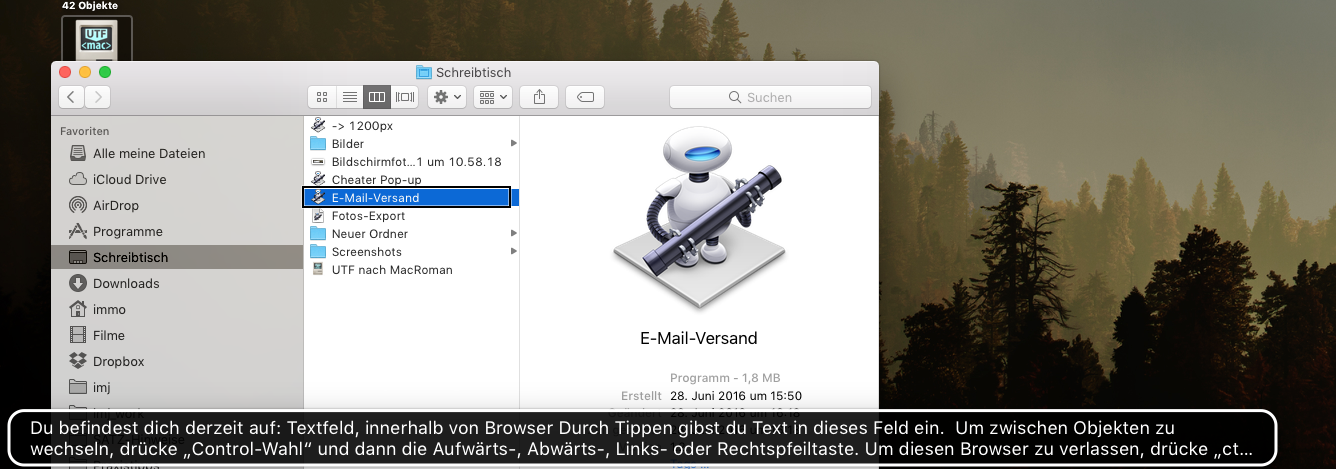Click the Automator icon of Cheater Pop-up
The width and height of the screenshot is (1336, 469).
click(318, 179)
